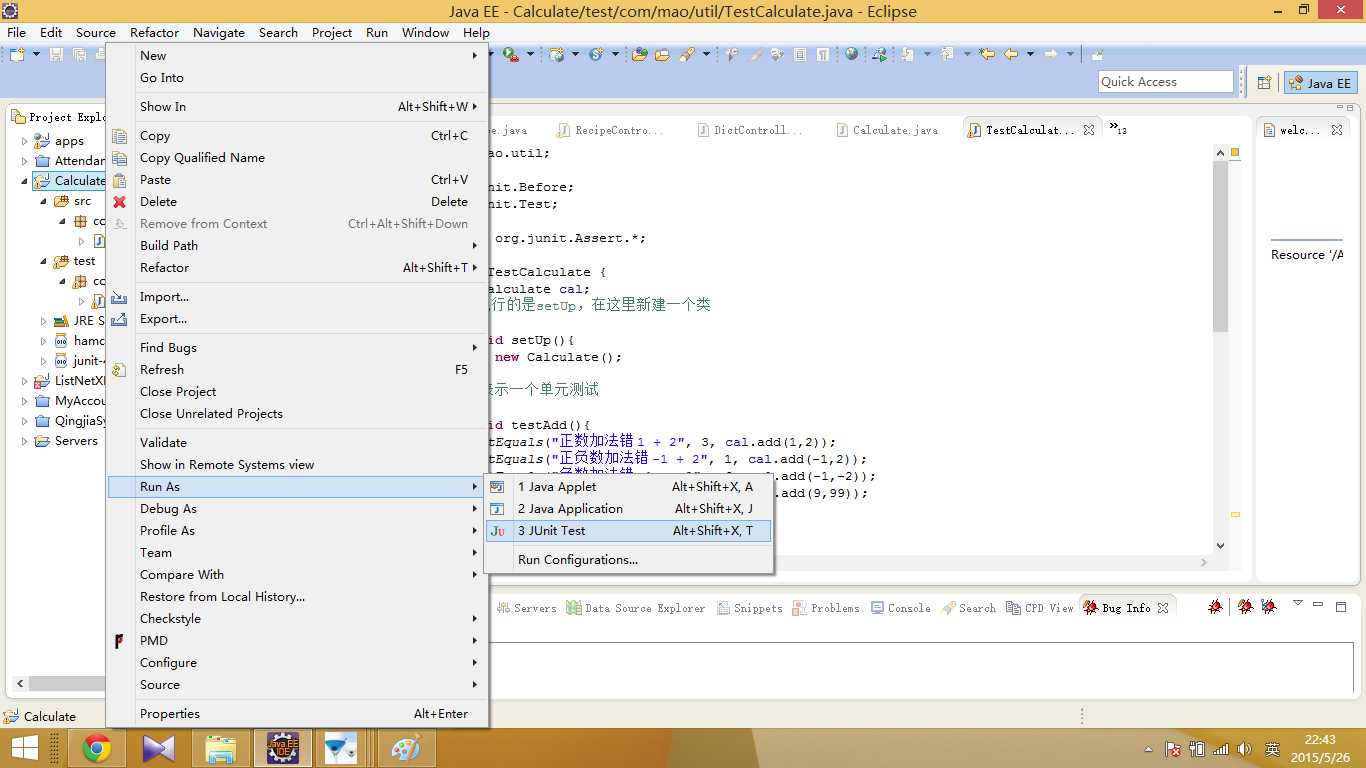Open the Data Source Explorer tab
The image size is (1366, 768).
pyautogui.click(x=636, y=608)
